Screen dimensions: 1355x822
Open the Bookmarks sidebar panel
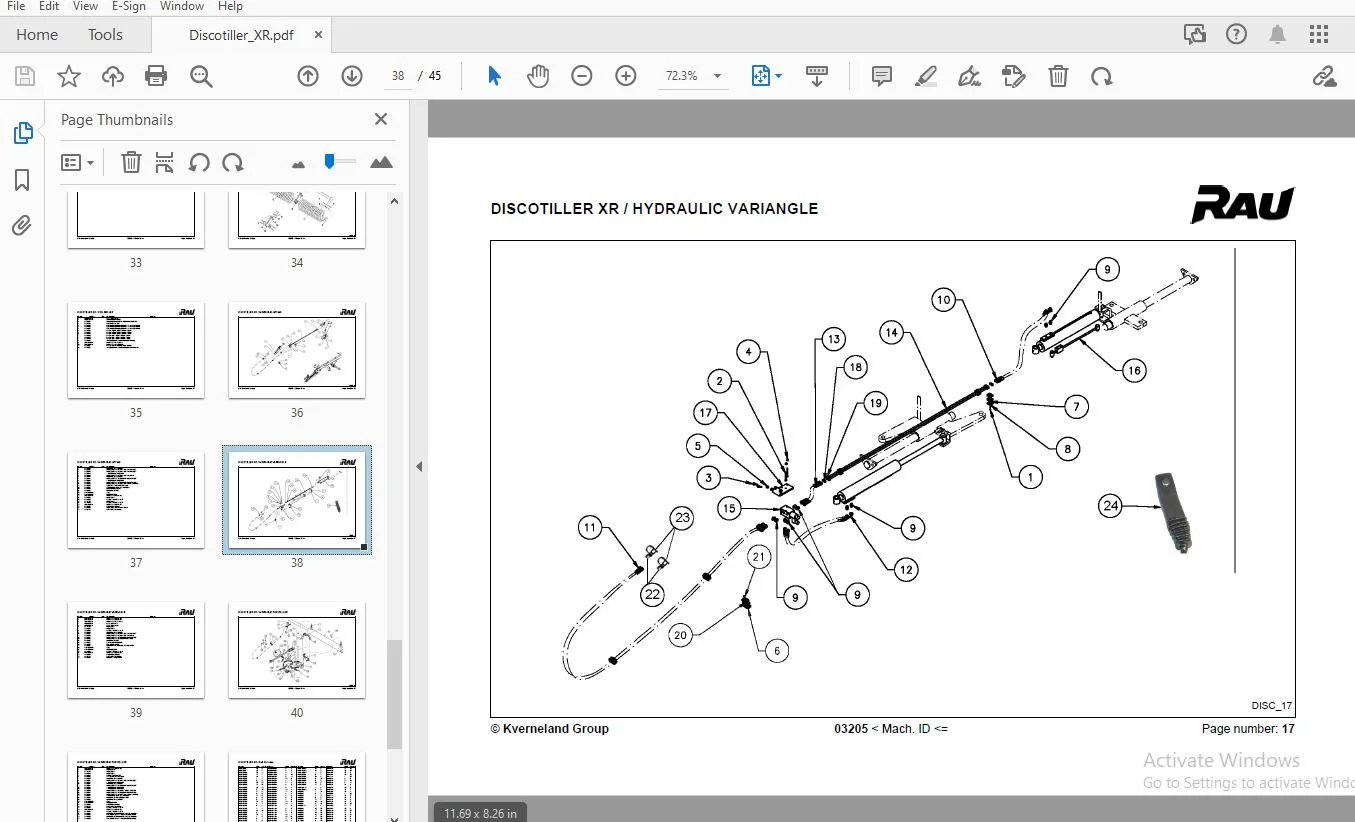(22, 180)
